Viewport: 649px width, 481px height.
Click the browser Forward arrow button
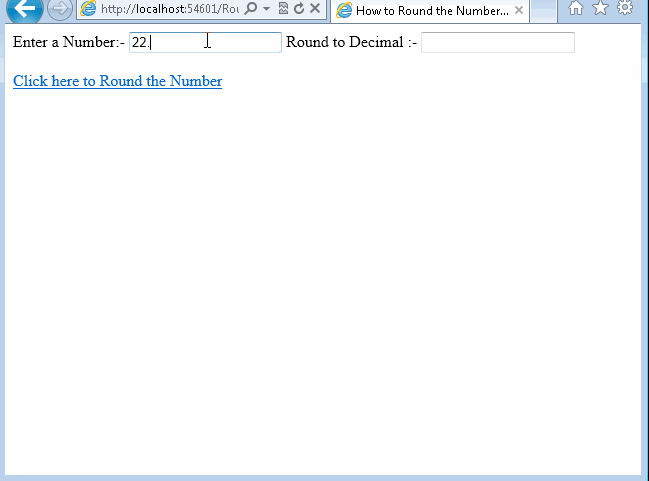[60, 8]
